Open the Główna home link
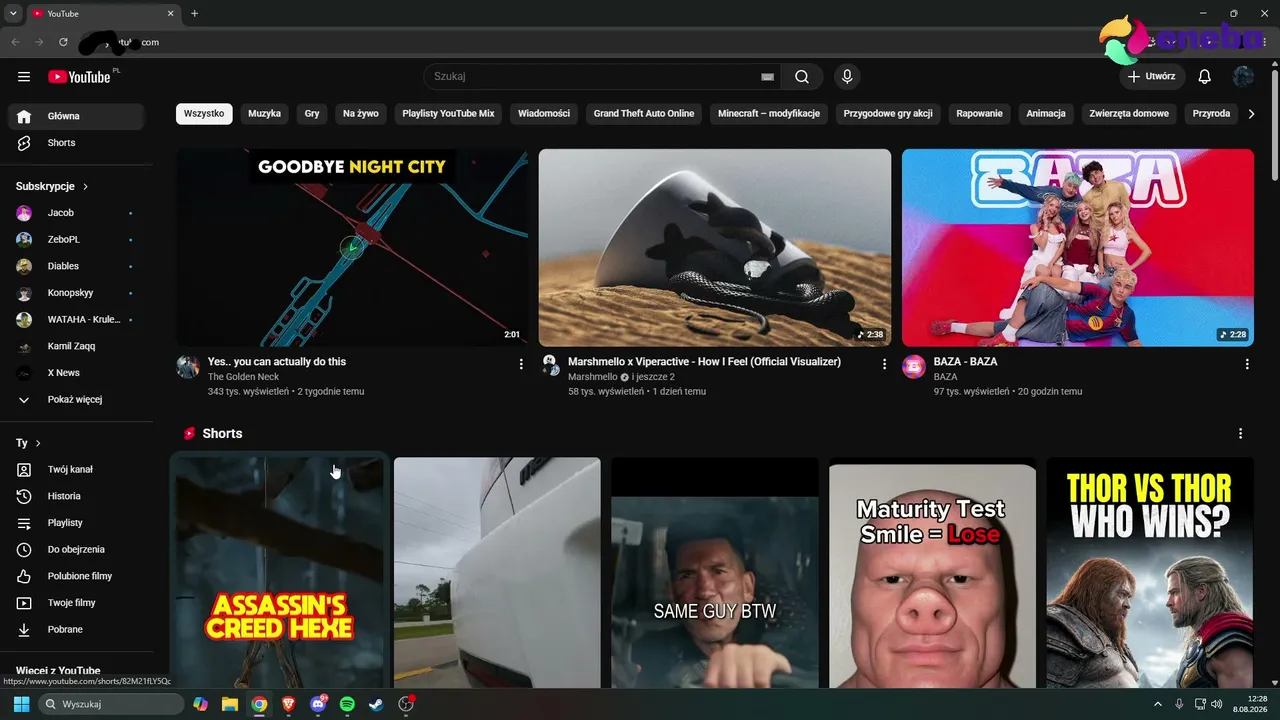 pyautogui.click(x=76, y=116)
